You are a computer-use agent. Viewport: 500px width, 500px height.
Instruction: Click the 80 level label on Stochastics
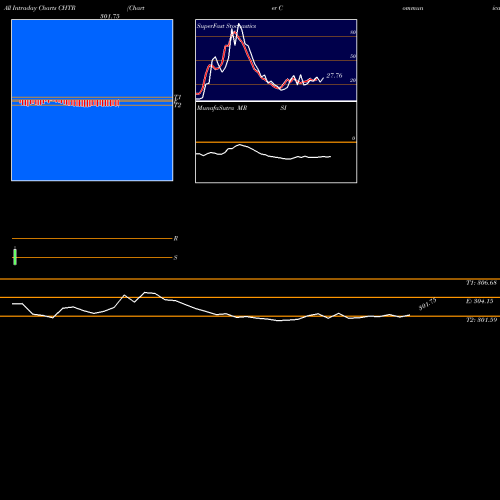point(353,32)
